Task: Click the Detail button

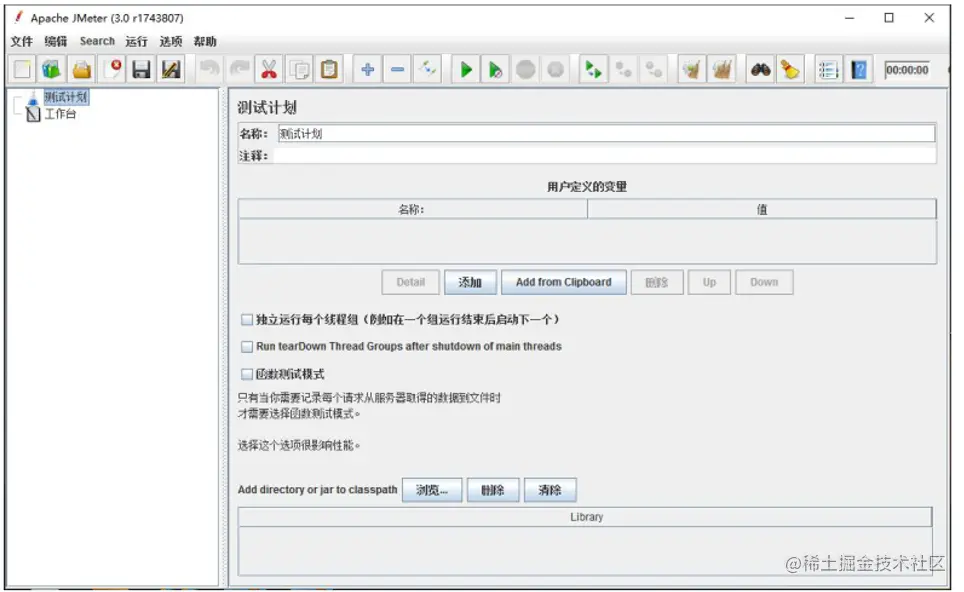Action: pyautogui.click(x=411, y=282)
